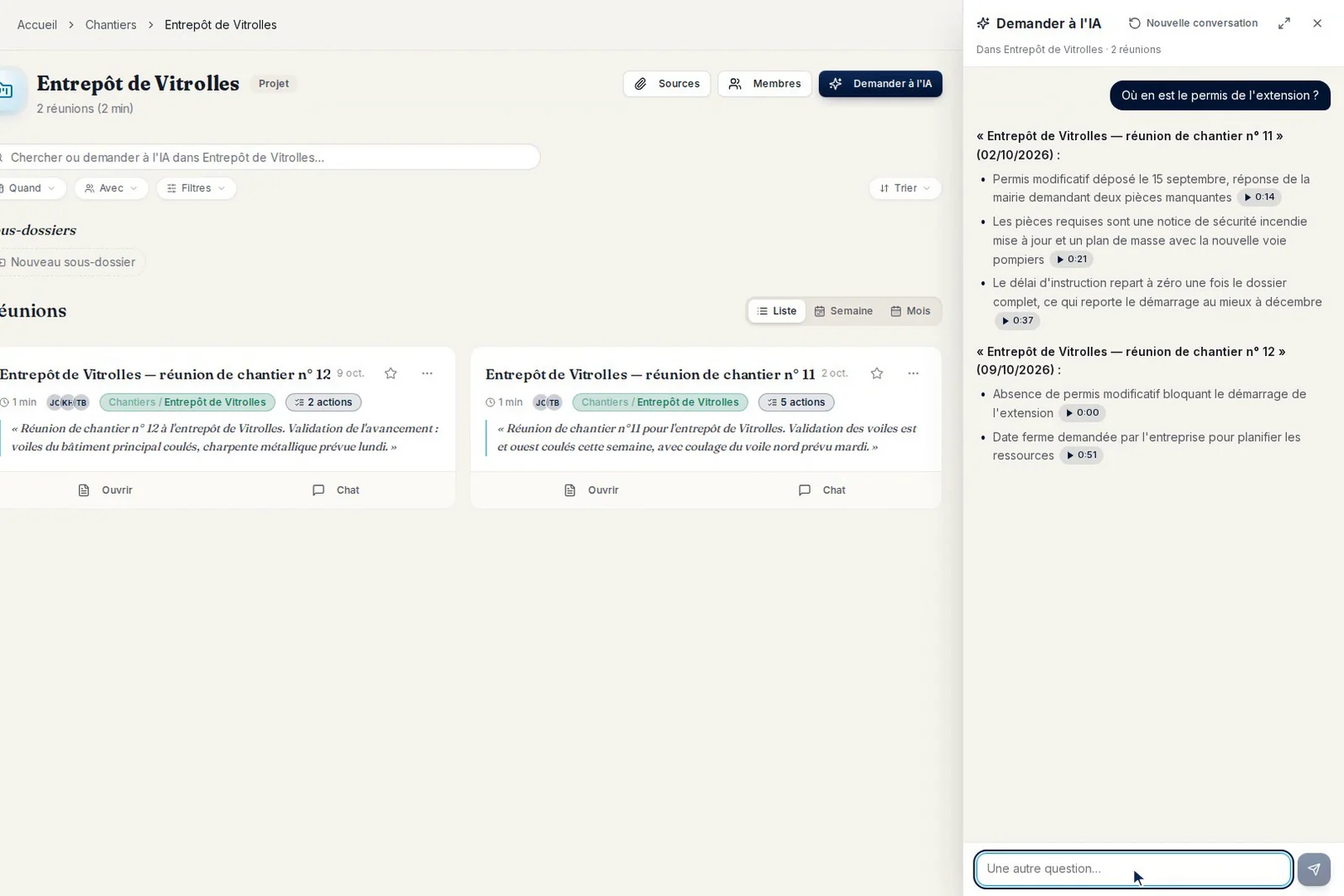
Task: Go to Chantiers breadcrumb
Action: (111, 25)
